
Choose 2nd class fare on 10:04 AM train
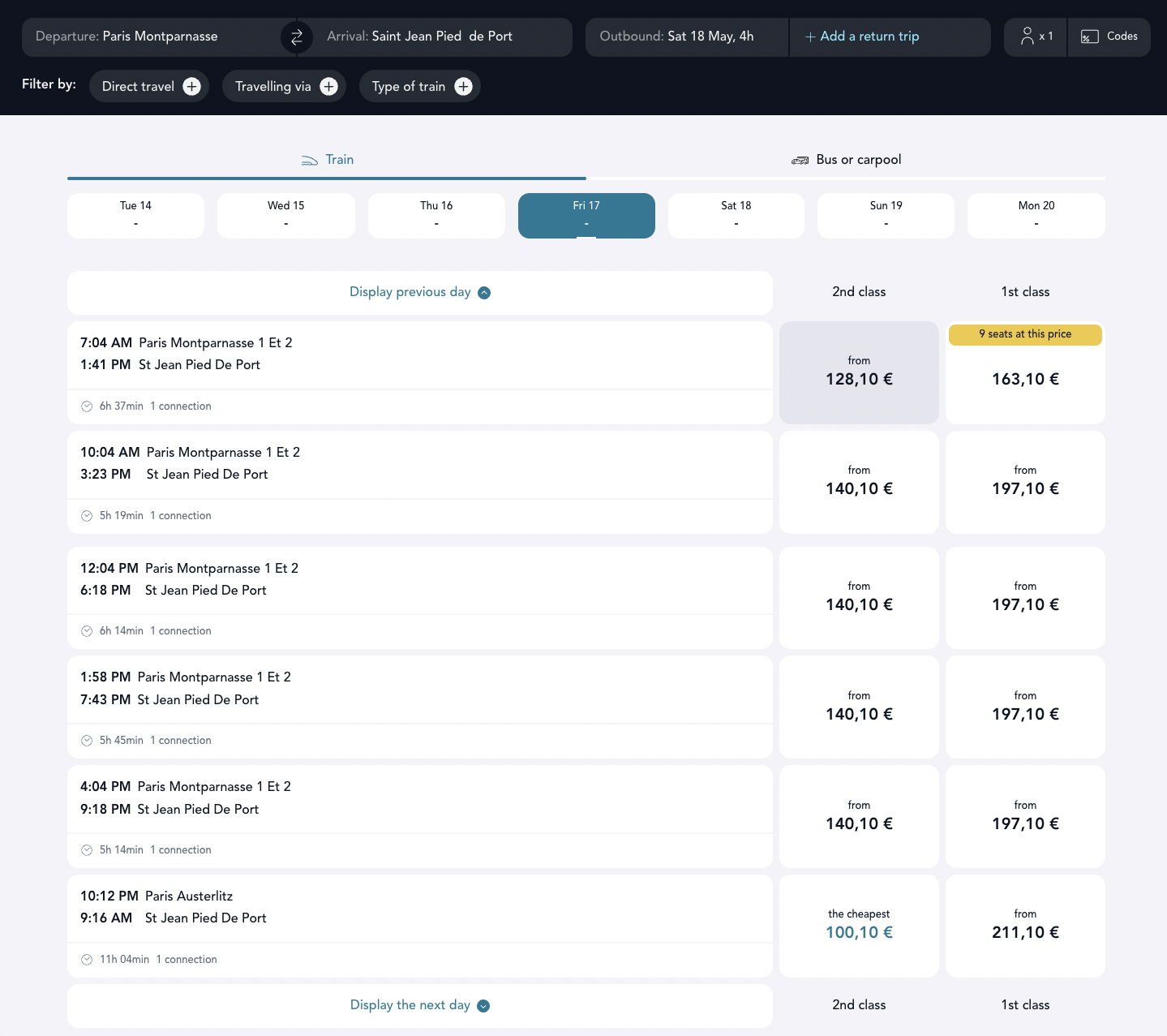(x=859, y=482)
